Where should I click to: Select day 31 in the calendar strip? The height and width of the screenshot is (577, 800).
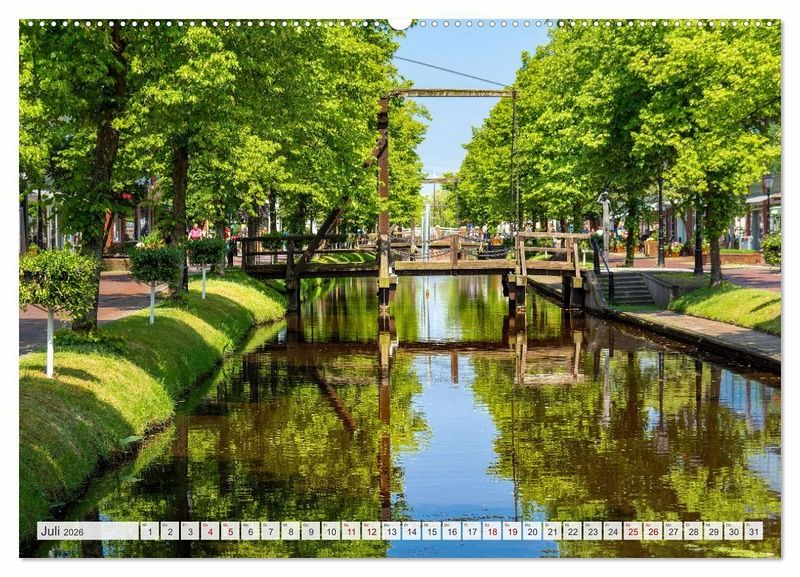(754, 531)
